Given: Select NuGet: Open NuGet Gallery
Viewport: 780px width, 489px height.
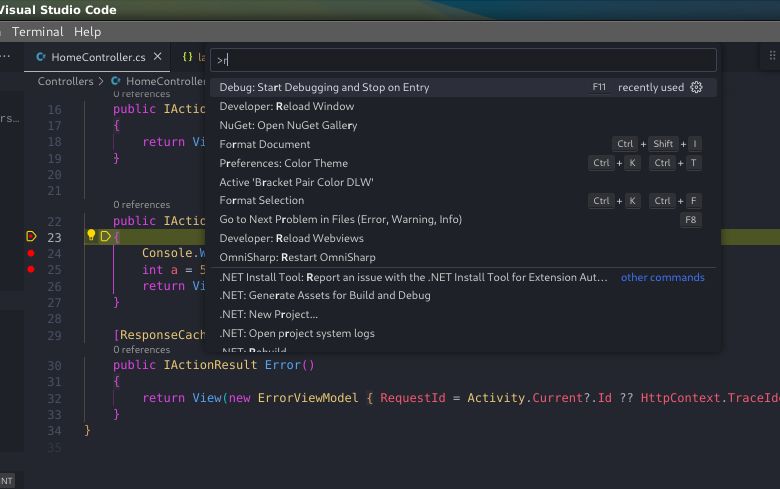Looking at the screenshot, I should [463, 125].
